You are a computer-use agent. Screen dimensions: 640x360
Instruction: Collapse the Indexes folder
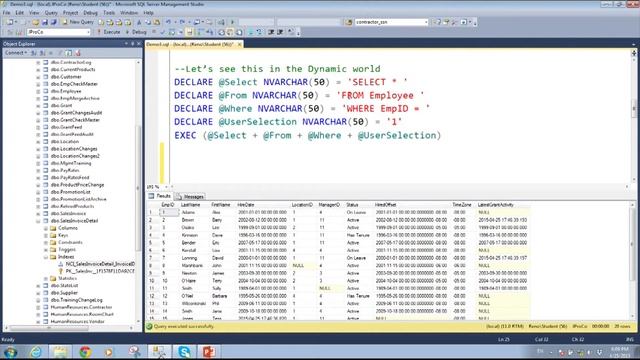click(x=45, y=257)
